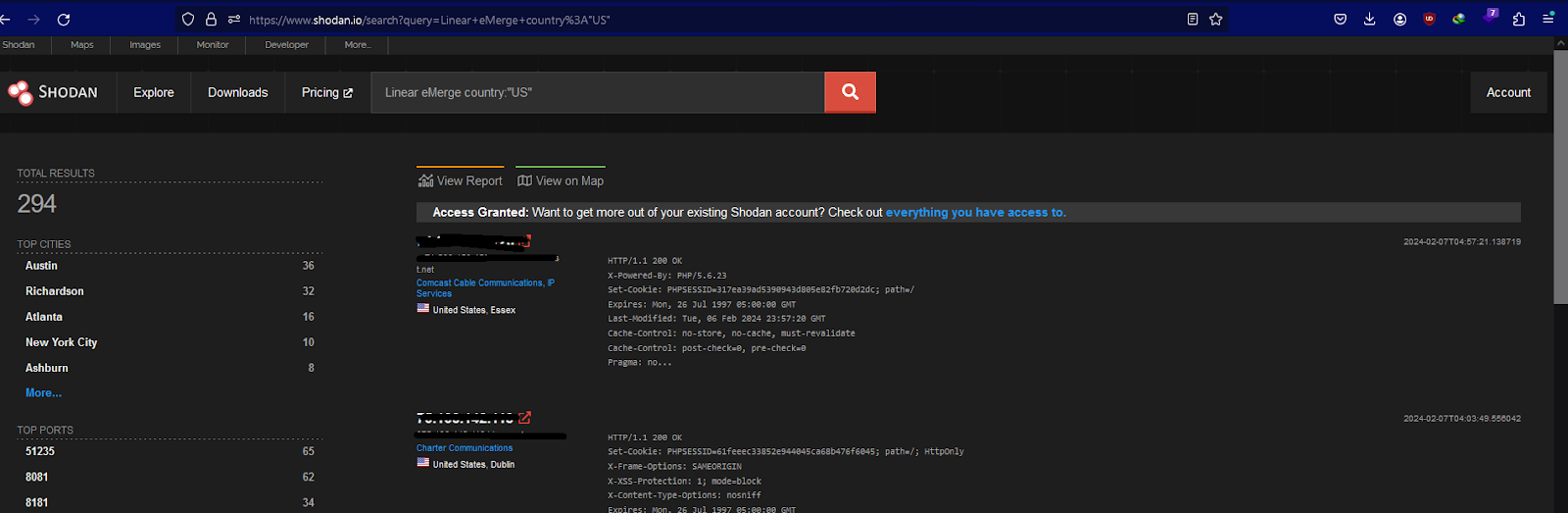Open reader view icon in address bar
1568x513 pixels.
[1193, 20]
